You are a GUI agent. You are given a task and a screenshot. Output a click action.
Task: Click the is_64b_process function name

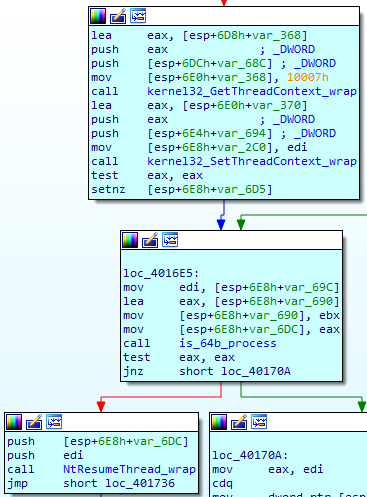click(228, 343)
